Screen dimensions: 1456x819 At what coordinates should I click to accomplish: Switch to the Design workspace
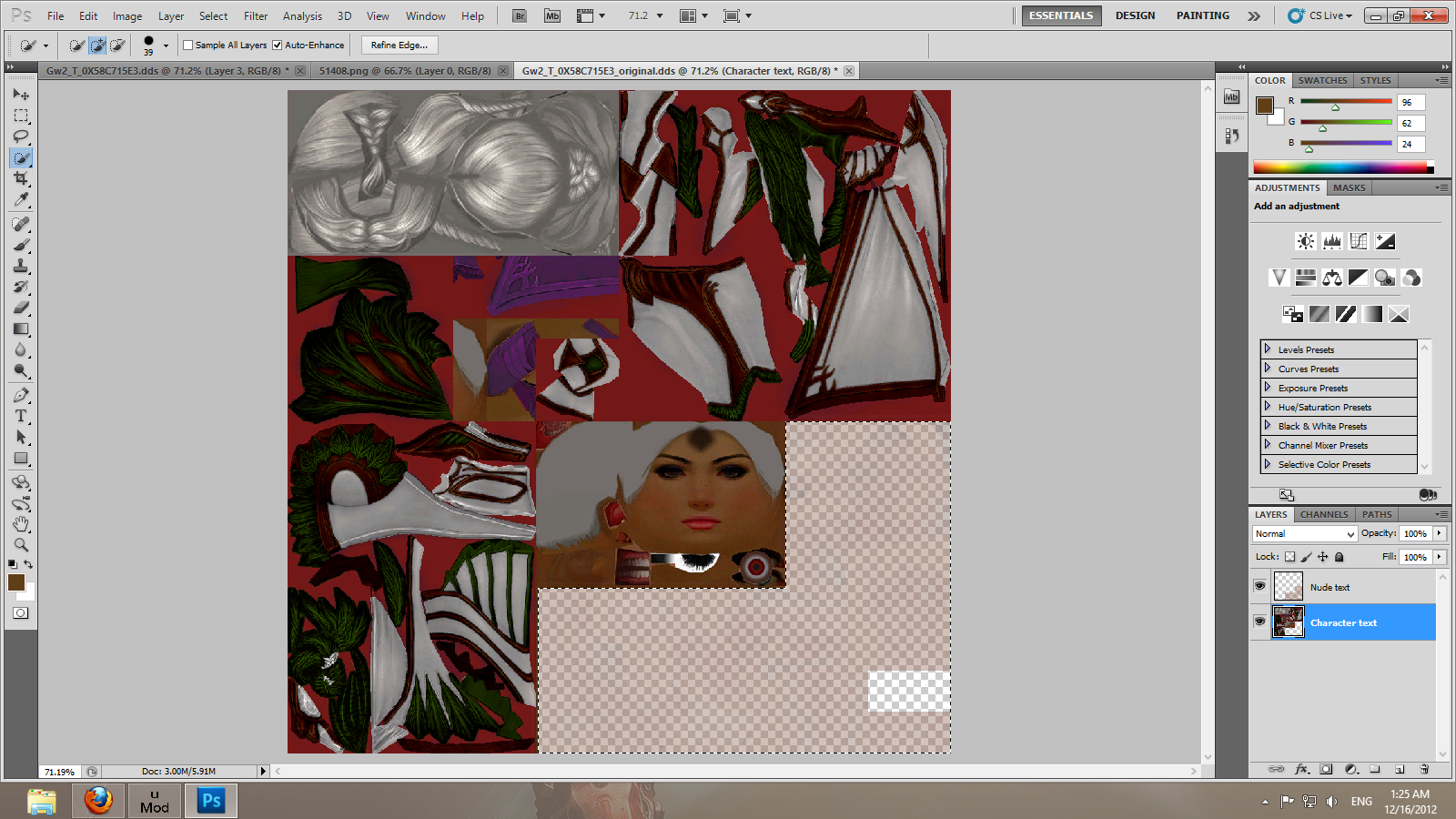click(x=1135, y=15)
